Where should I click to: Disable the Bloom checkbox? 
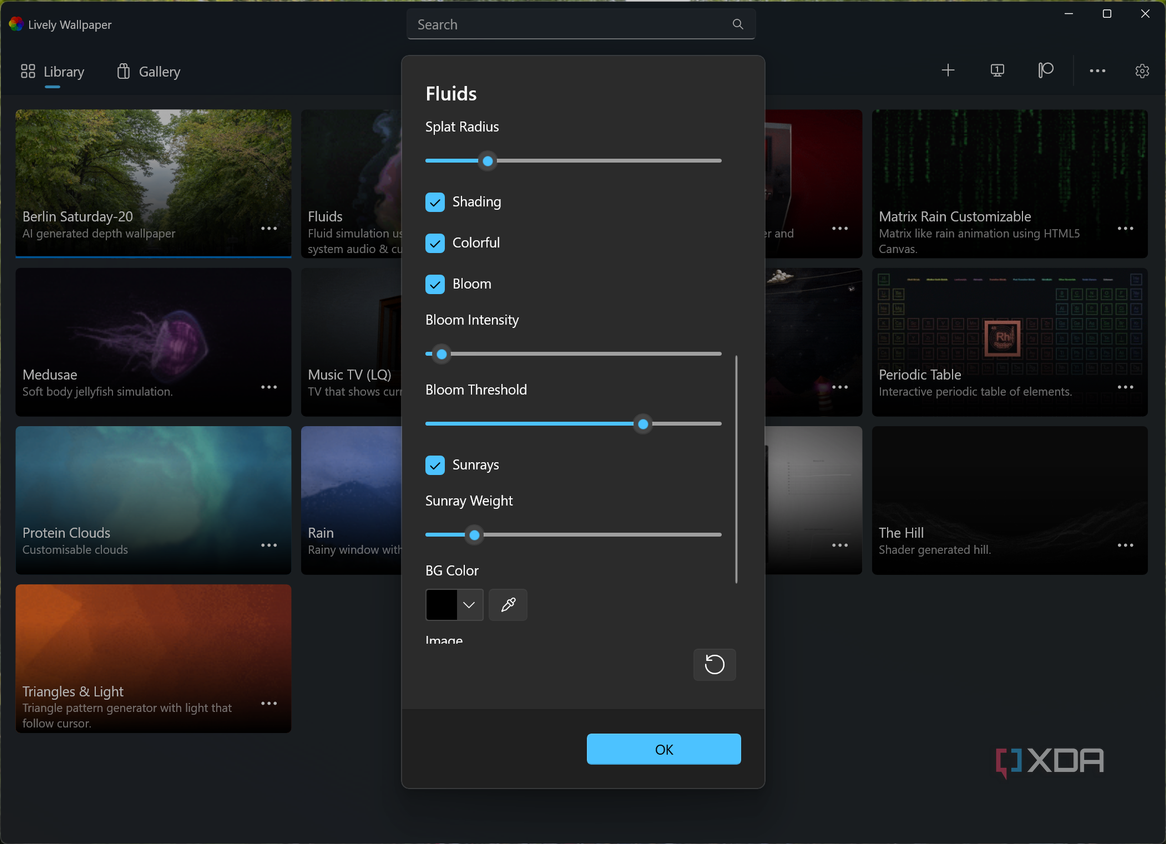(435, 284)
